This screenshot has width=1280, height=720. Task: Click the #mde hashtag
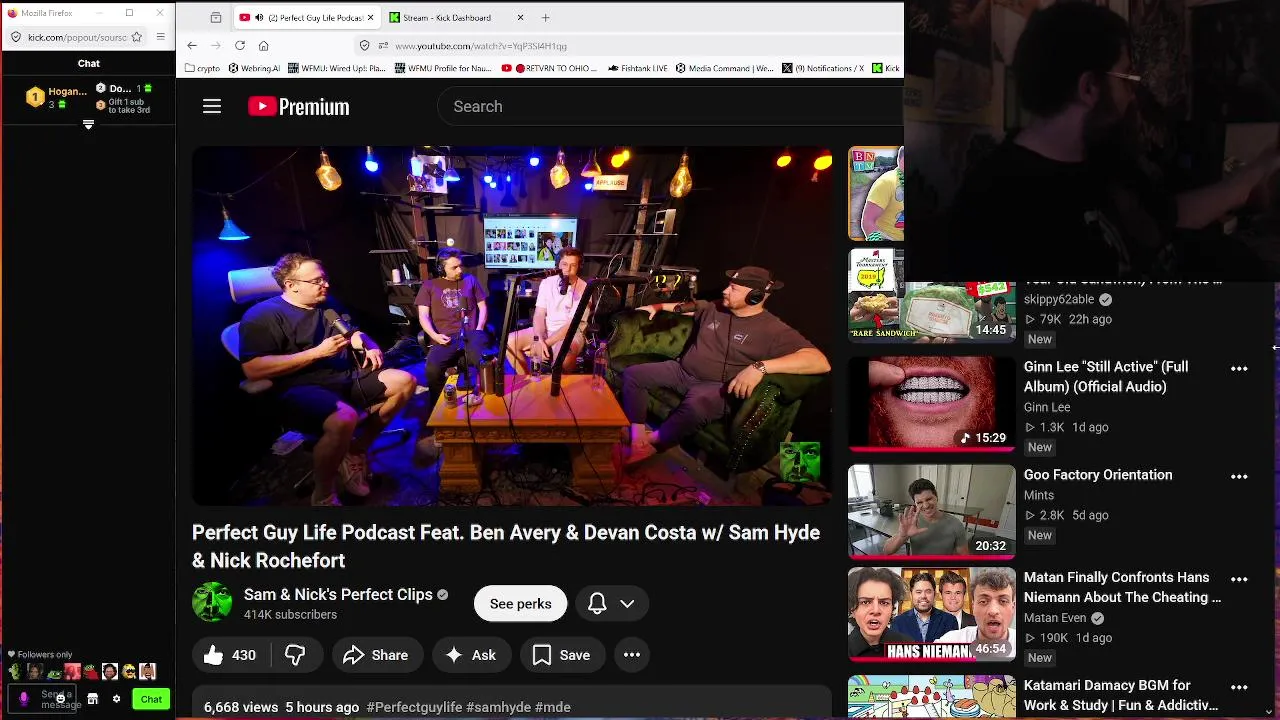pos(553,707)
